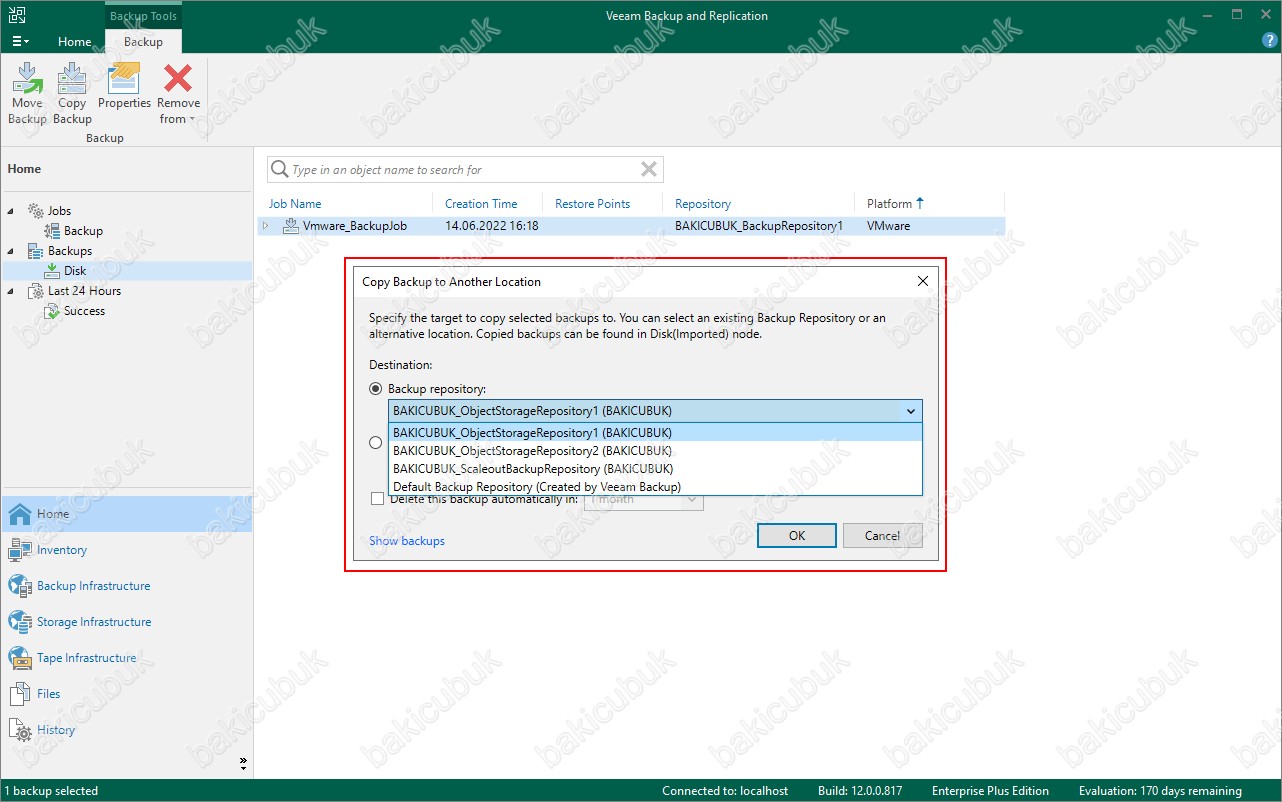Click the navigation pane overflow chevron
This screenshot has width=1282, height=802.
(243, 763)
